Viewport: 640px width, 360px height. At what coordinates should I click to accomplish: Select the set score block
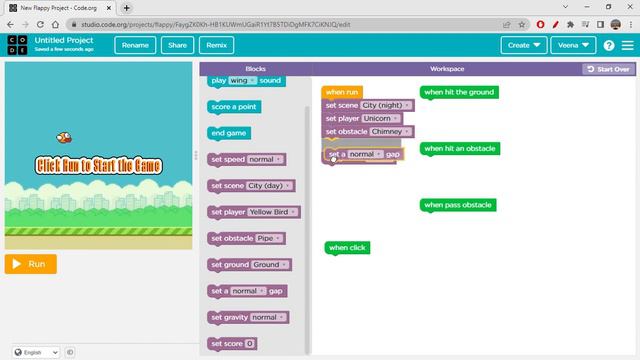click(x=232, y=344)
